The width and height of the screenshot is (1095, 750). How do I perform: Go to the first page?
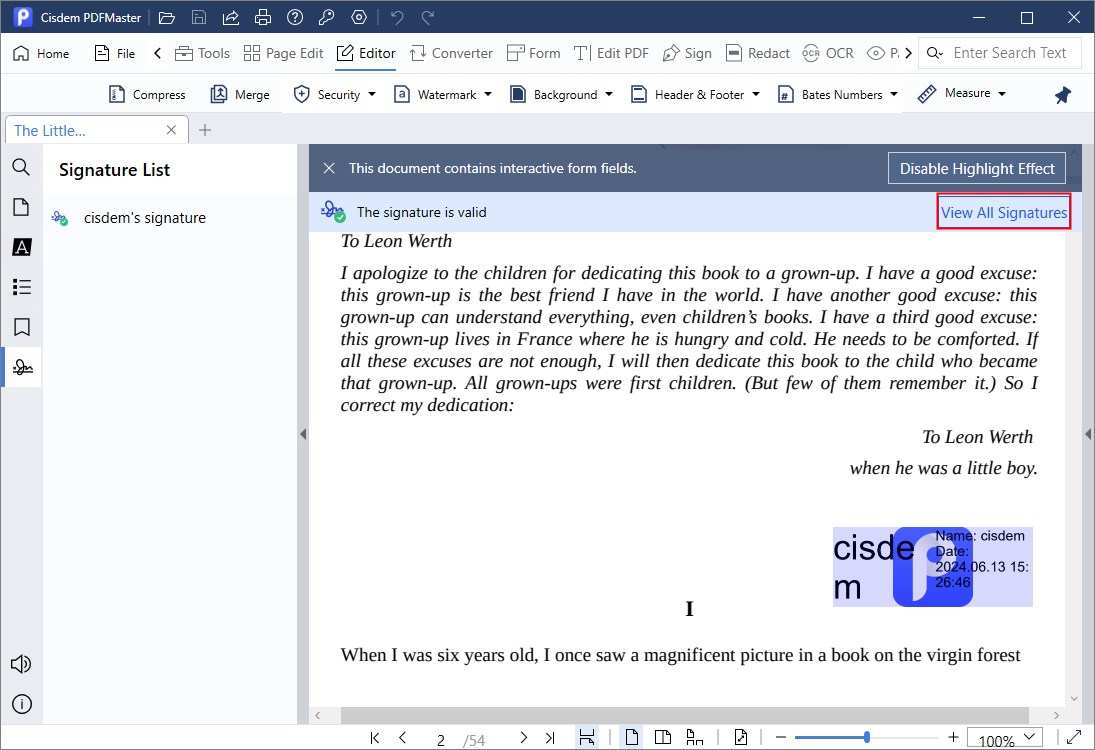coord(375,737)
